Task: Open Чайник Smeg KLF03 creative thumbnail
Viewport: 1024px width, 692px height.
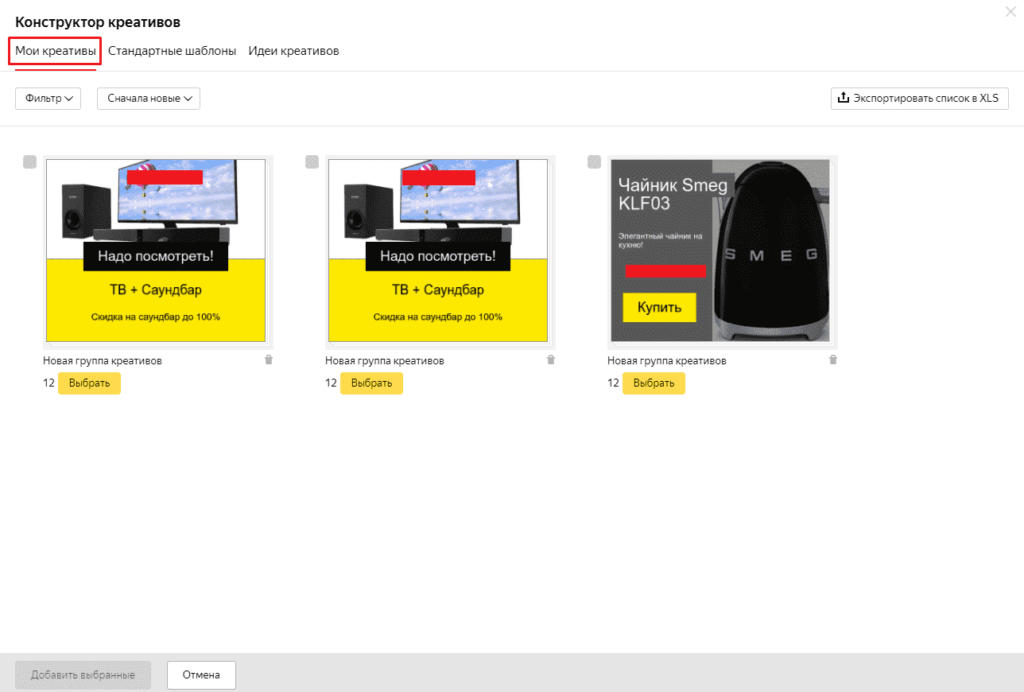Action: pyautogui.click(x=720, y=251)
